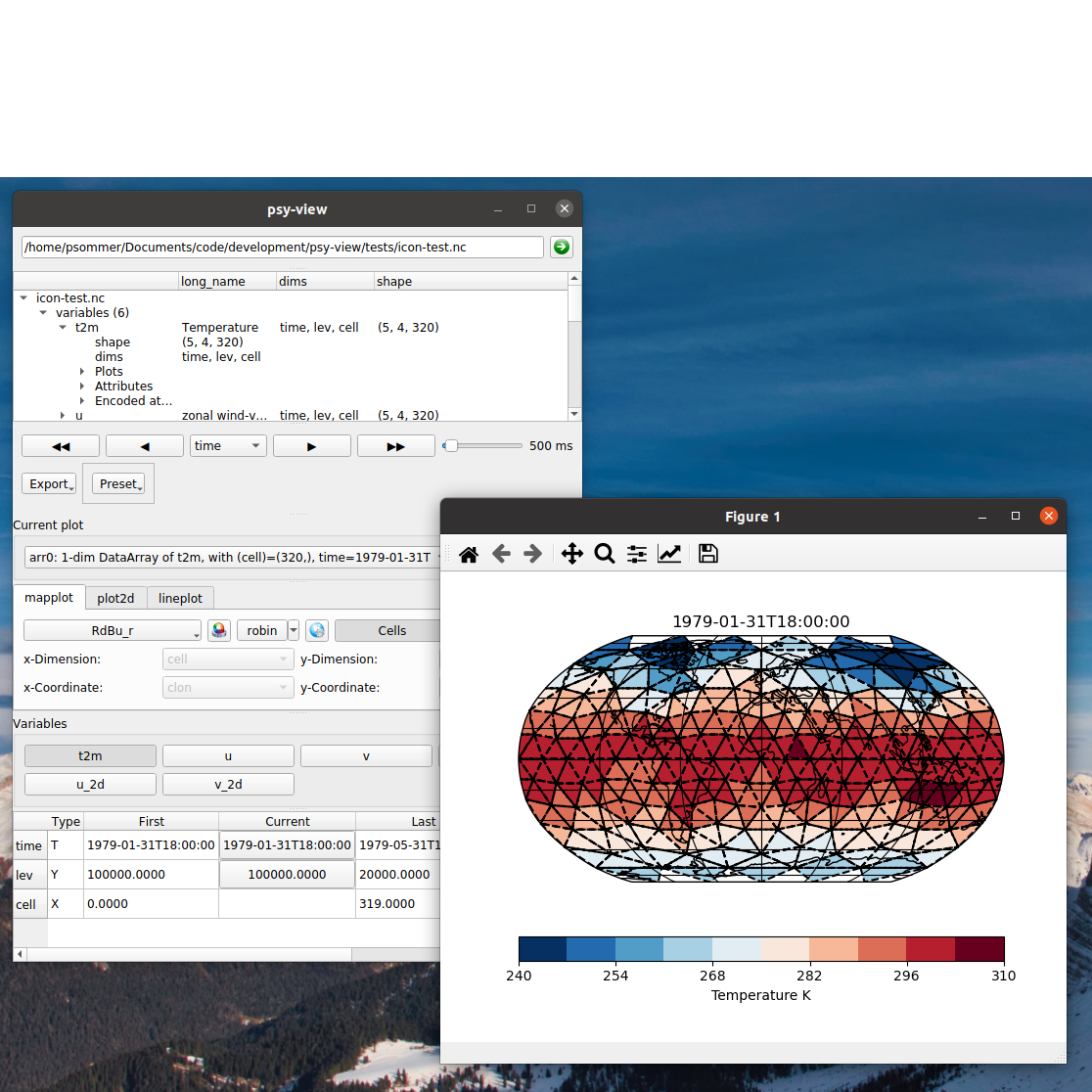This screenshot has width=1092, height=1092.
Task: Click the long_name column header
Action: 227,282
